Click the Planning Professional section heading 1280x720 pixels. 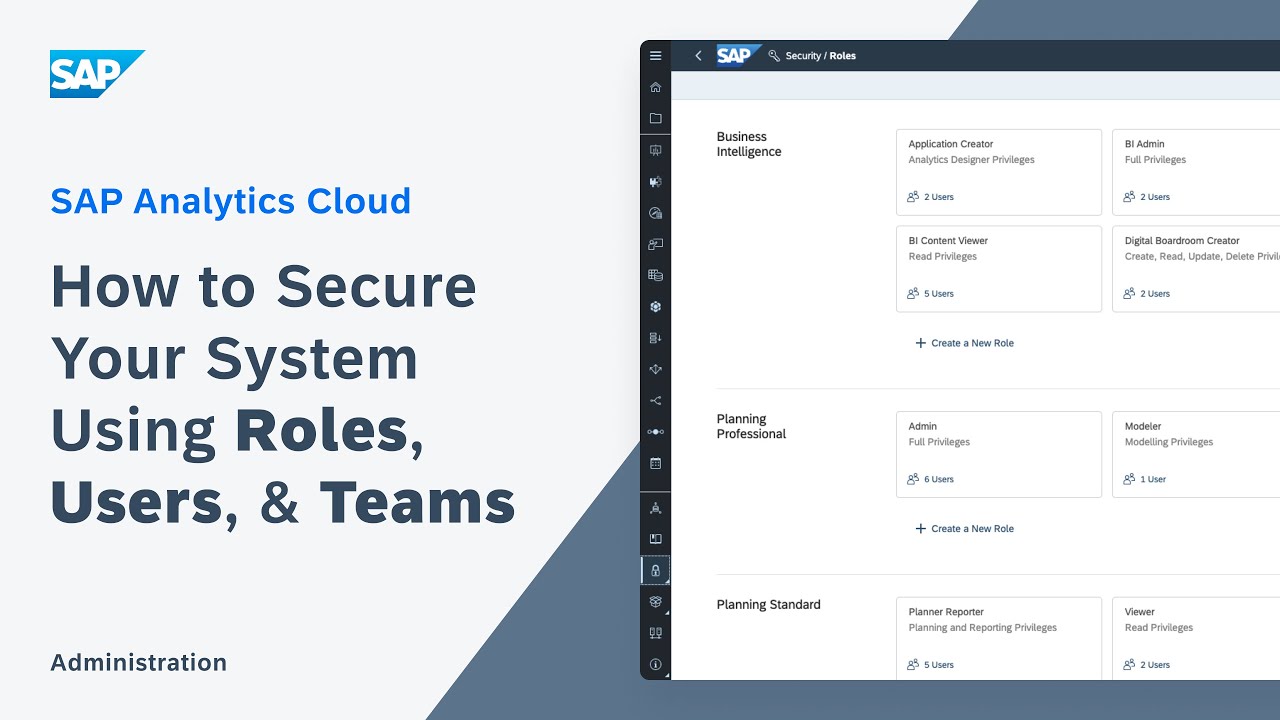tap(751, 427)
